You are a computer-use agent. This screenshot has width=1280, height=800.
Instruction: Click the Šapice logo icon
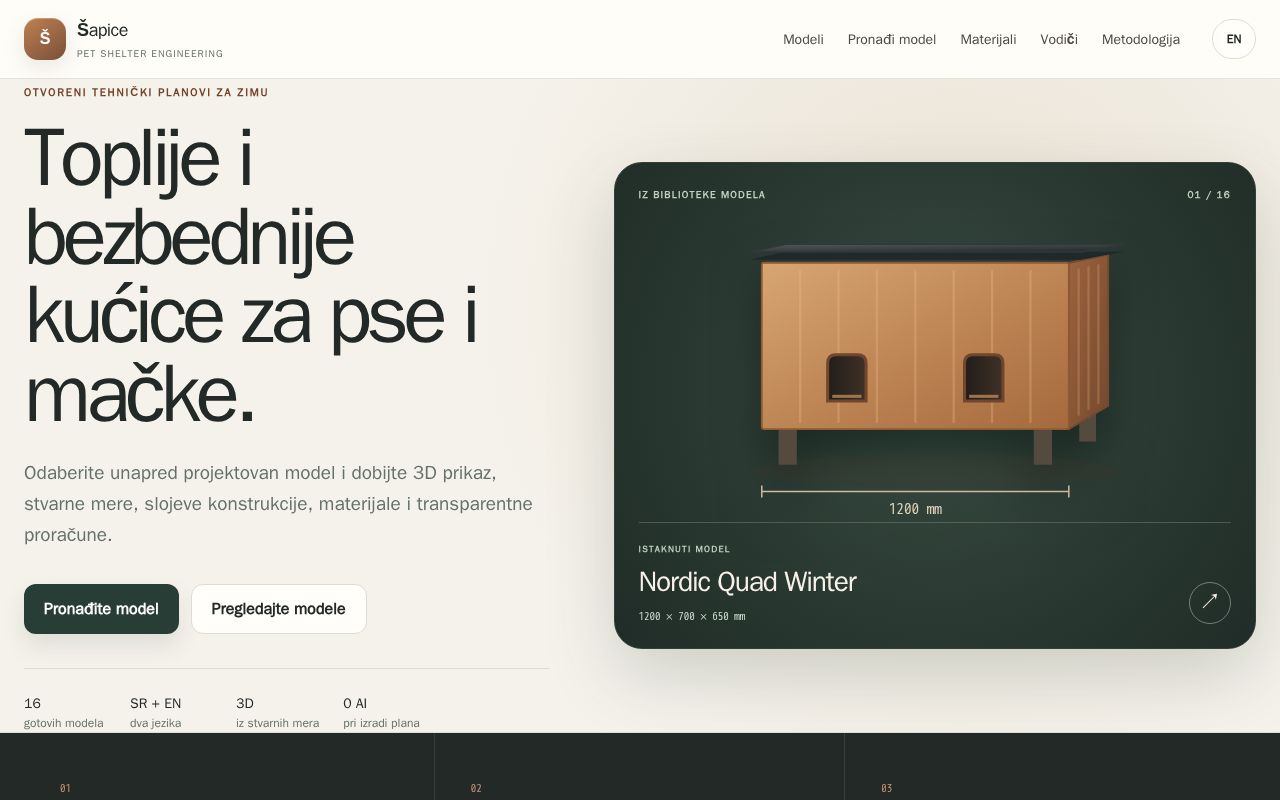point(45,39)
